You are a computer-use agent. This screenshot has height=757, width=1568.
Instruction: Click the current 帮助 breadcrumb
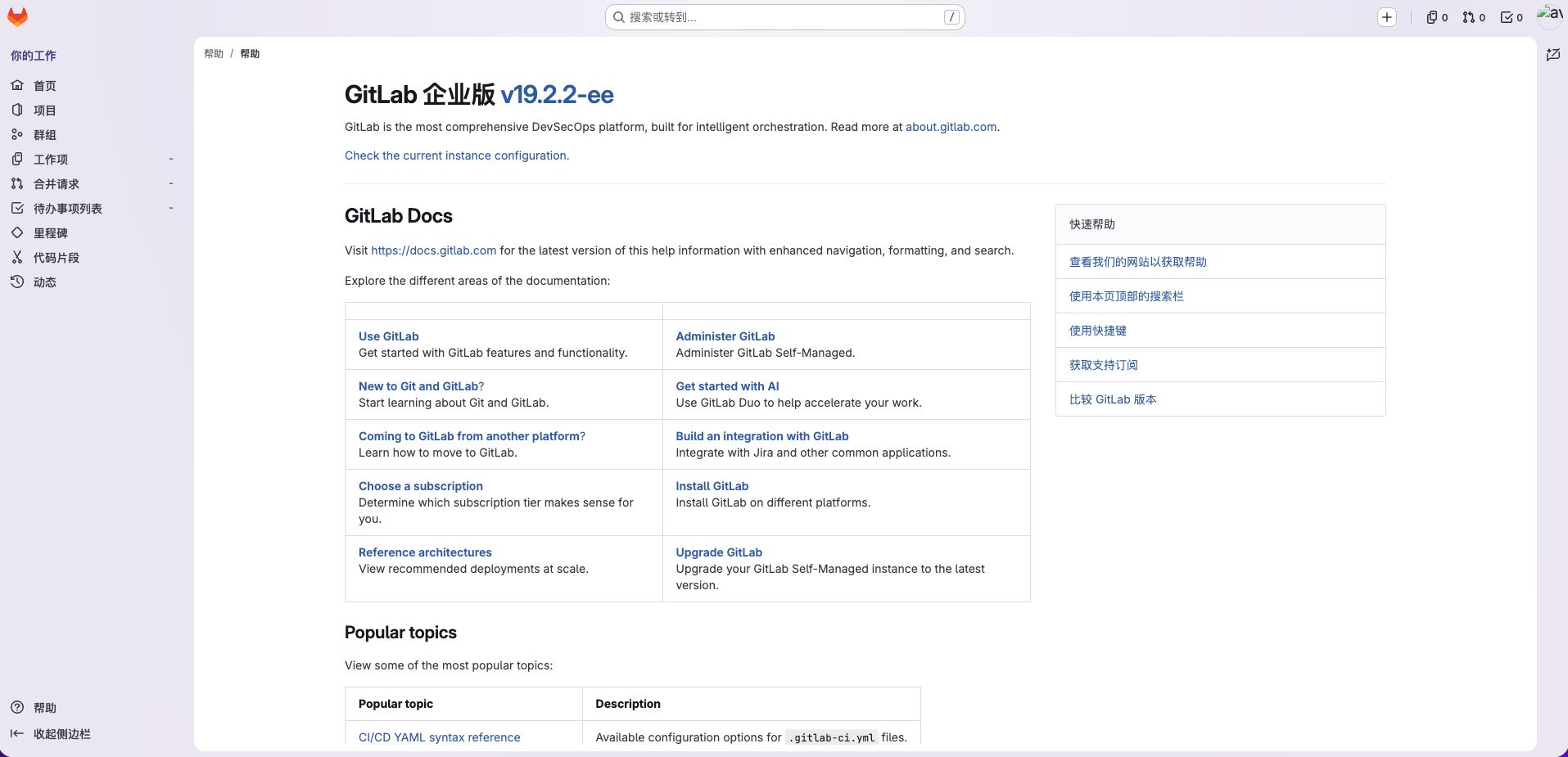(x=250, y=54)
